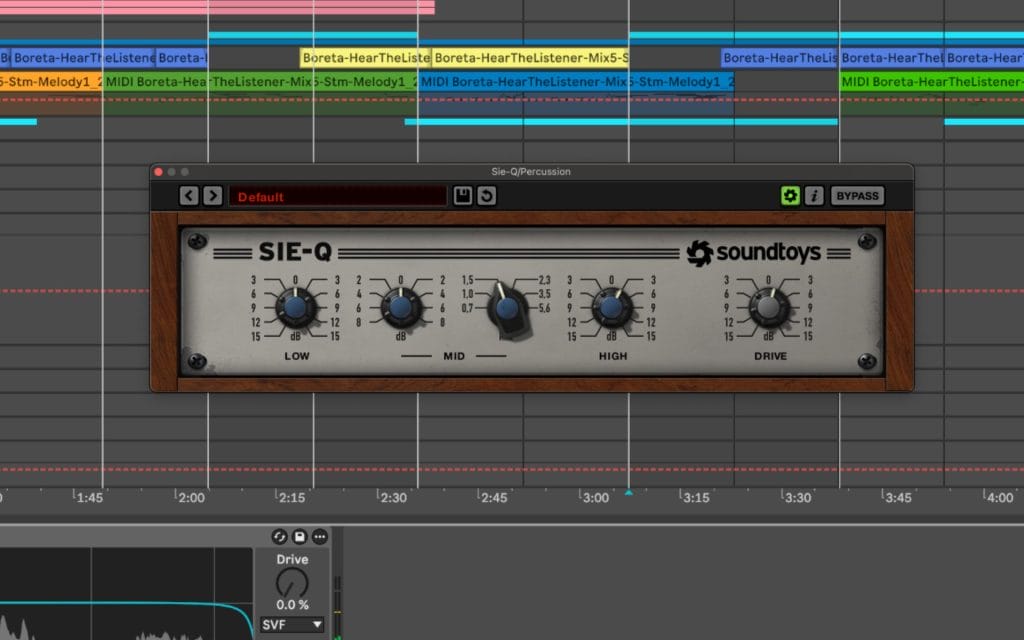Open the plugin info 'i' icon
The image size is (1024, 640).
pos(814,196)
